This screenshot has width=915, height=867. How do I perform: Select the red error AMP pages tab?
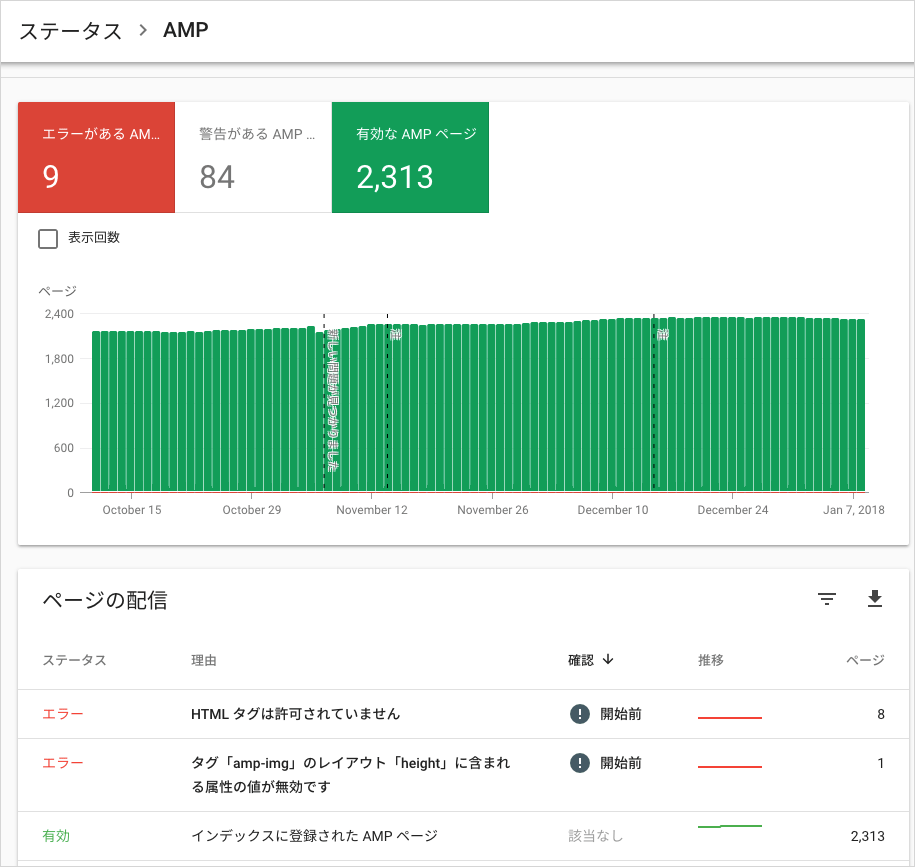click(x=96, y=158)
